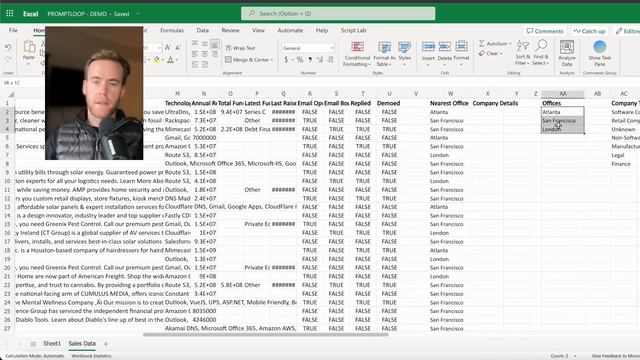This screenshot has height=360, width=640.
Task: Switch to the Review tab
Action: [x=231, y=30]
